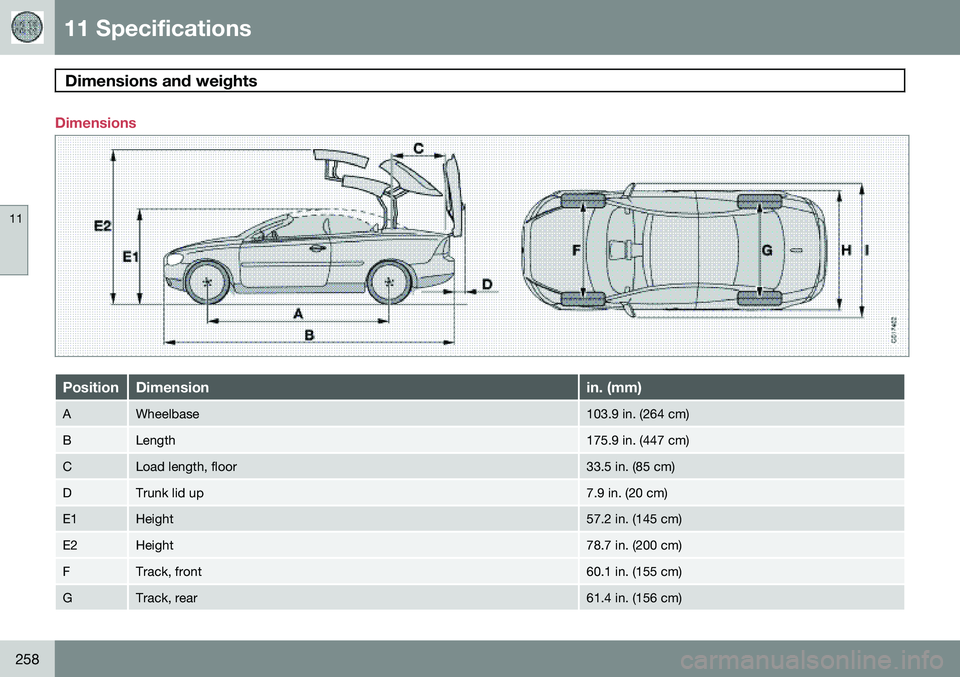Click the position 'C' table cell
Image resolution: width=960 pixels, height=677 pixels.
[91, 466]
